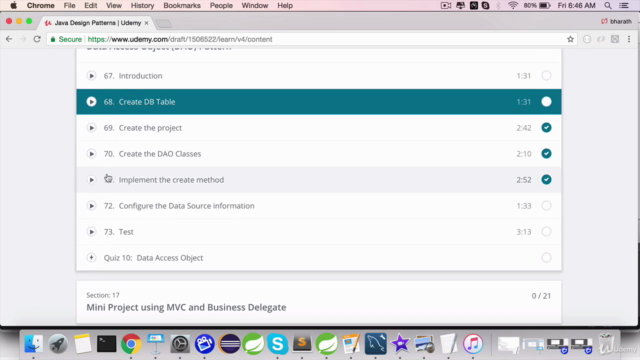Viewport: 640px width, 360px height.
Task: Click battery status indicator
Action: click(537, 6)
